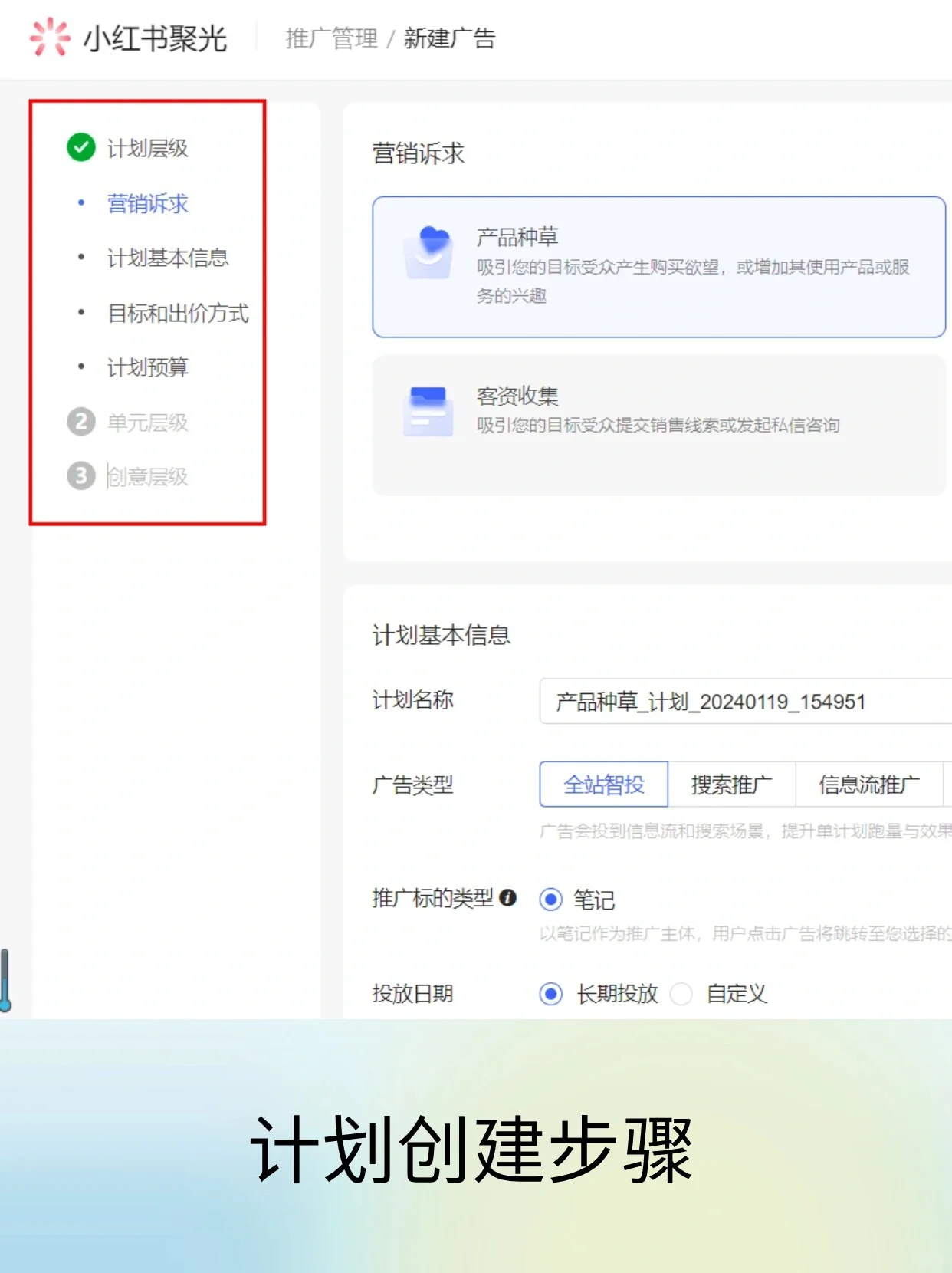Select the 客资收集 marketing goal card
Viewport: 952px width, 1273px height.
[x=658, y=426]
